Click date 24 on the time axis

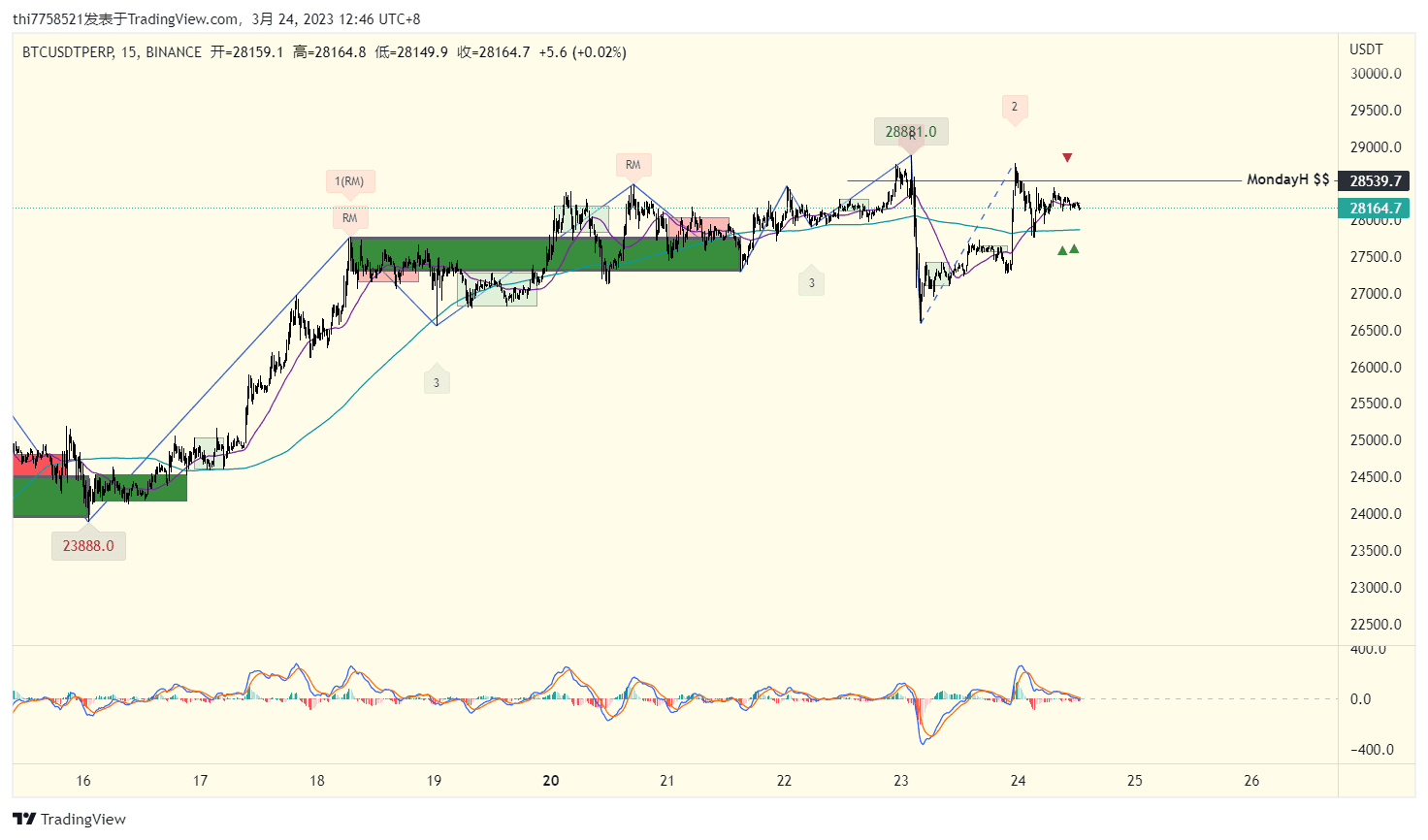[1018, 781]
